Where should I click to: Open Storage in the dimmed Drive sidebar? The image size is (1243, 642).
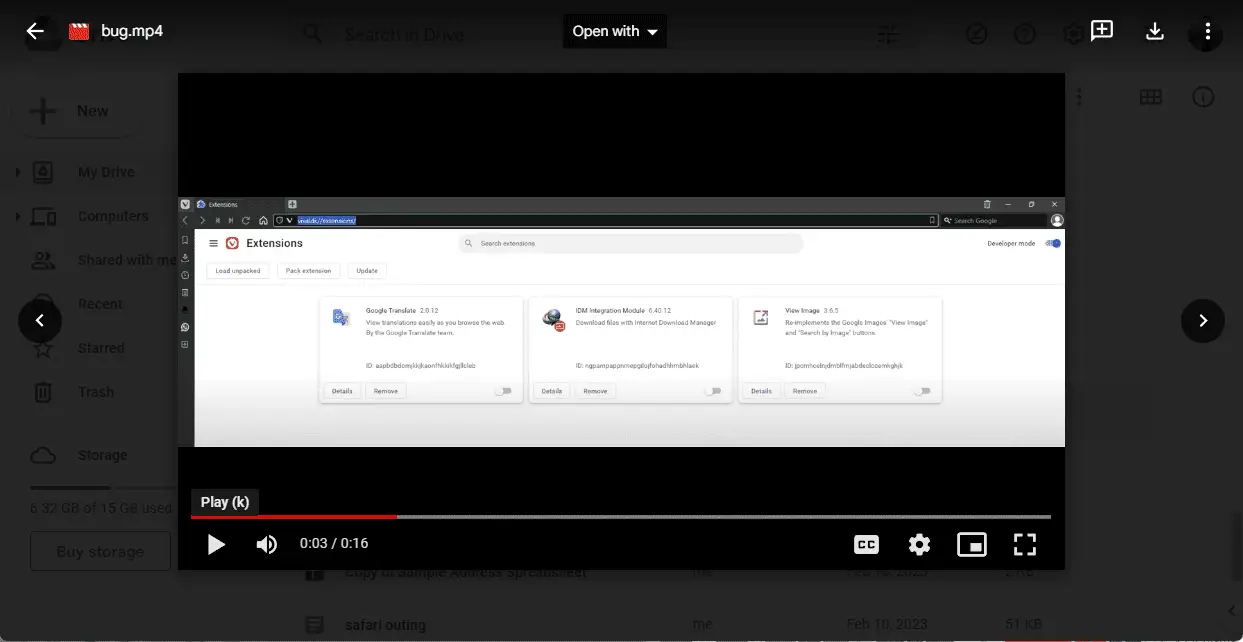102,455
